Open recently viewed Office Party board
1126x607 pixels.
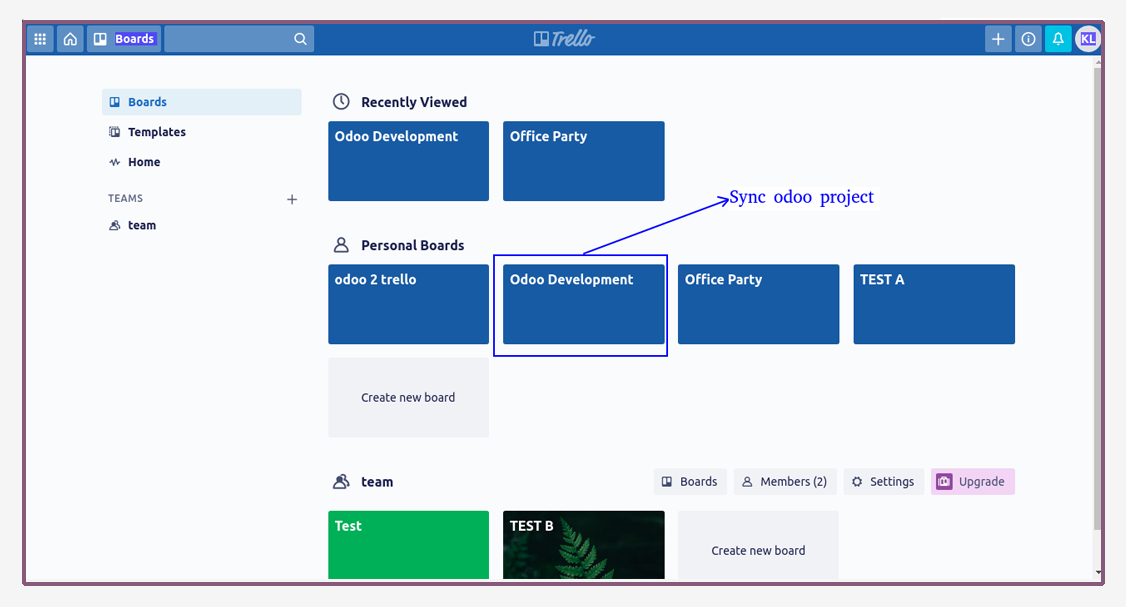click(584, 161)
